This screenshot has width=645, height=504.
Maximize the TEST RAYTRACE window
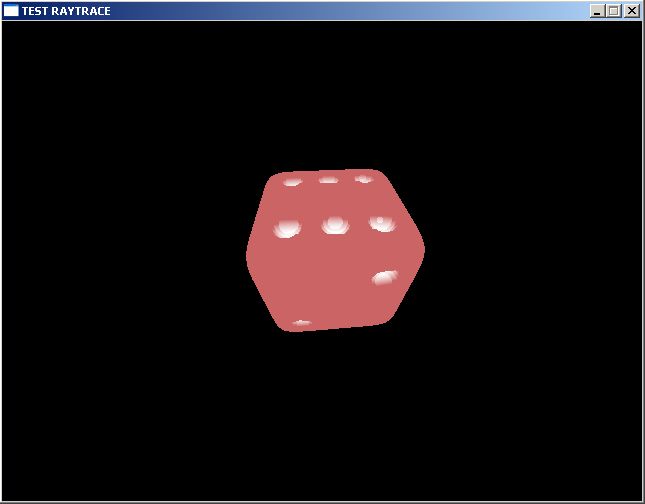[613, 11]
